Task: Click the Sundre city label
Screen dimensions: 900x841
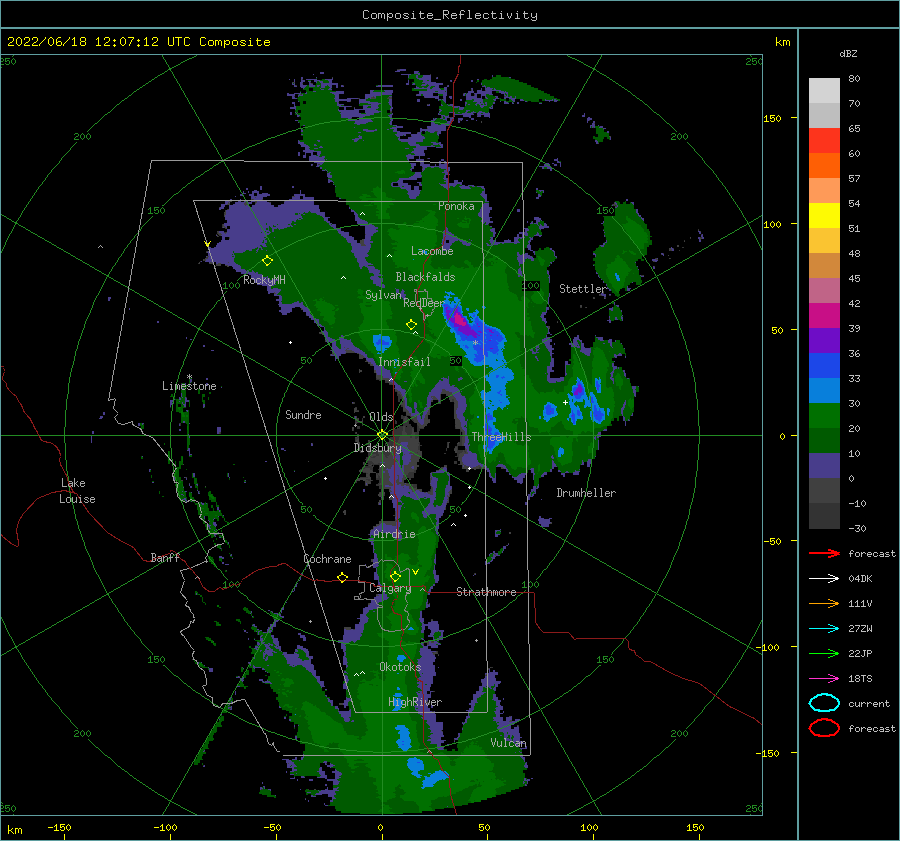Action: (x=303, y=414)
